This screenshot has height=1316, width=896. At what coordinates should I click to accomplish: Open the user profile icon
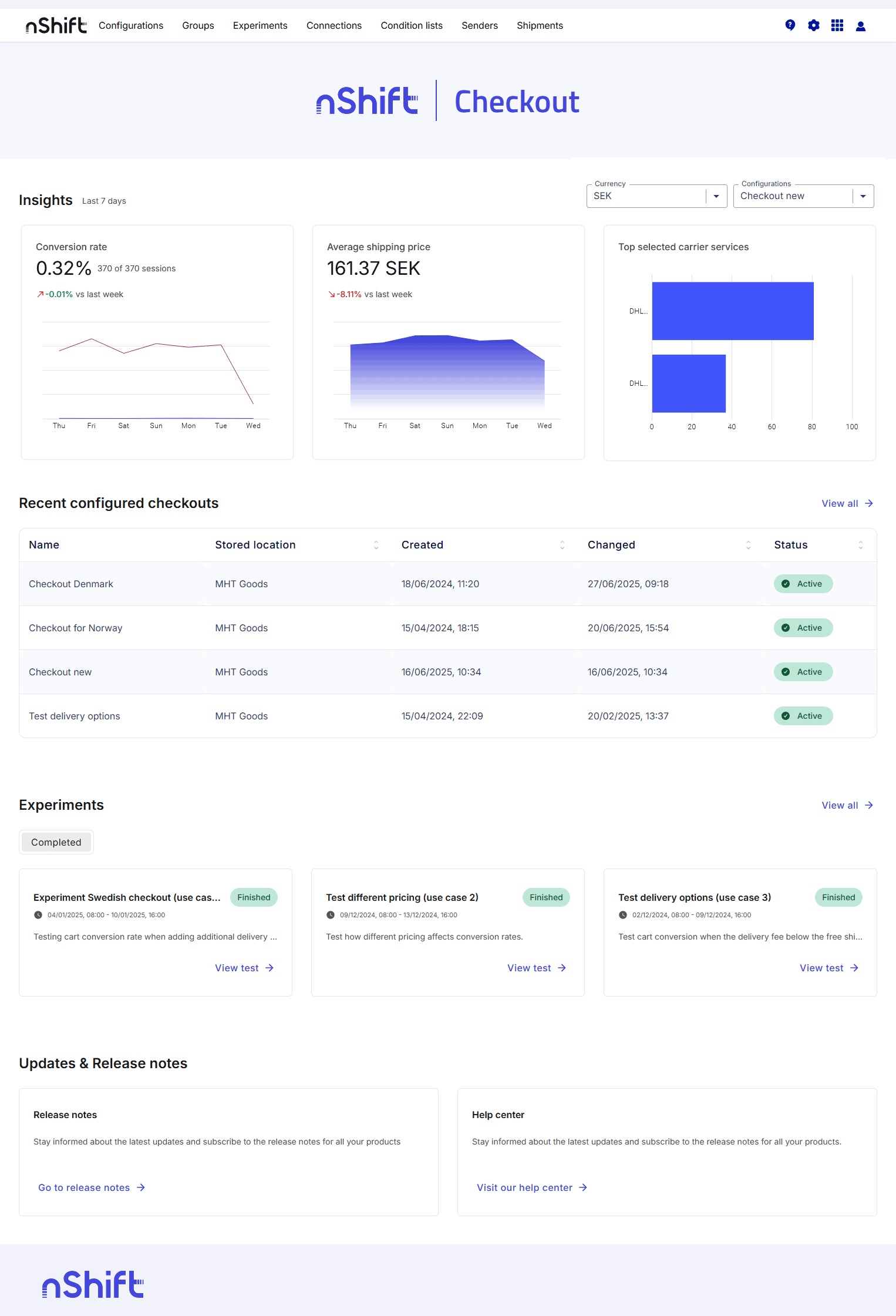point(860,26)
